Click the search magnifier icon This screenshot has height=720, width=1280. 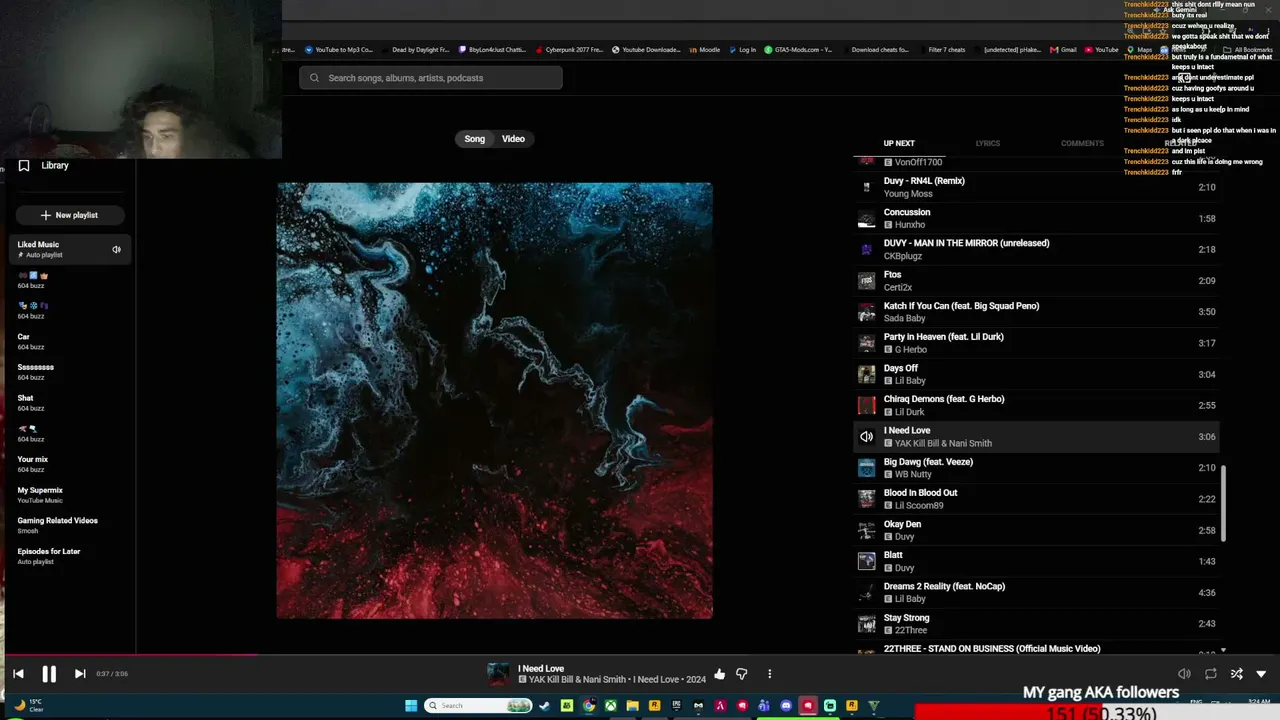(x=314, y=78)
